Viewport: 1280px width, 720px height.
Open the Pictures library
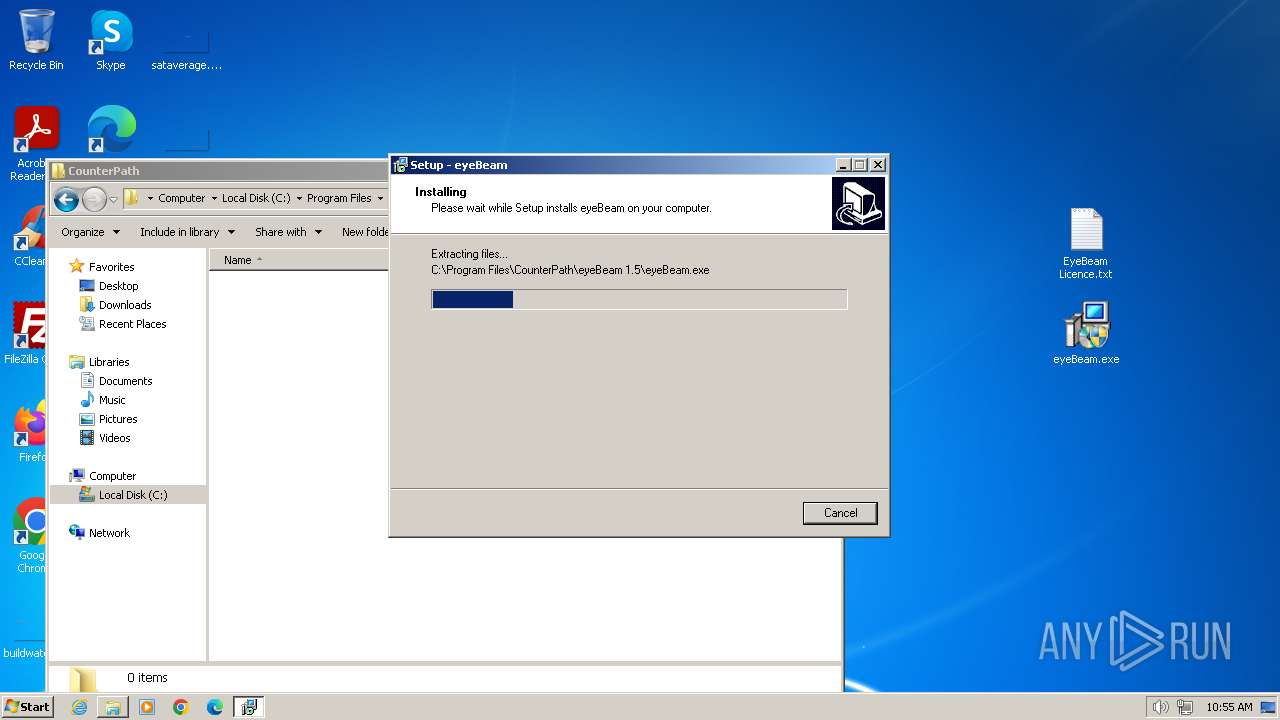tap(117, 419)
